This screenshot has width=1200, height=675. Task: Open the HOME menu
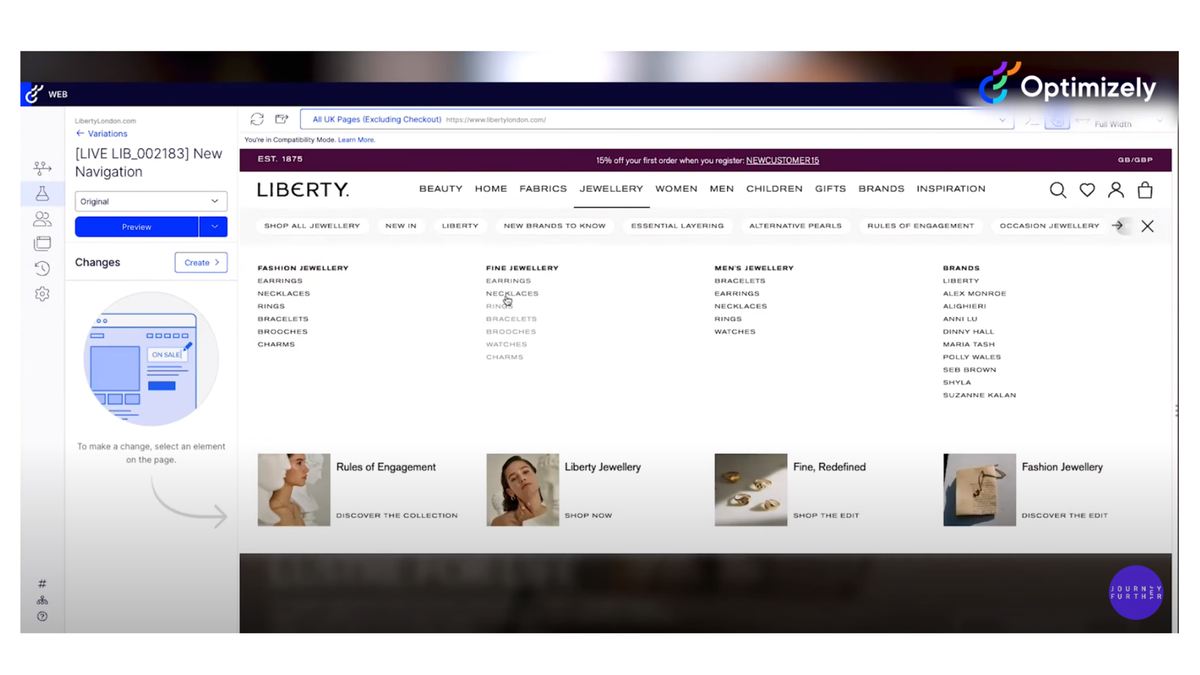coord(491,189)
